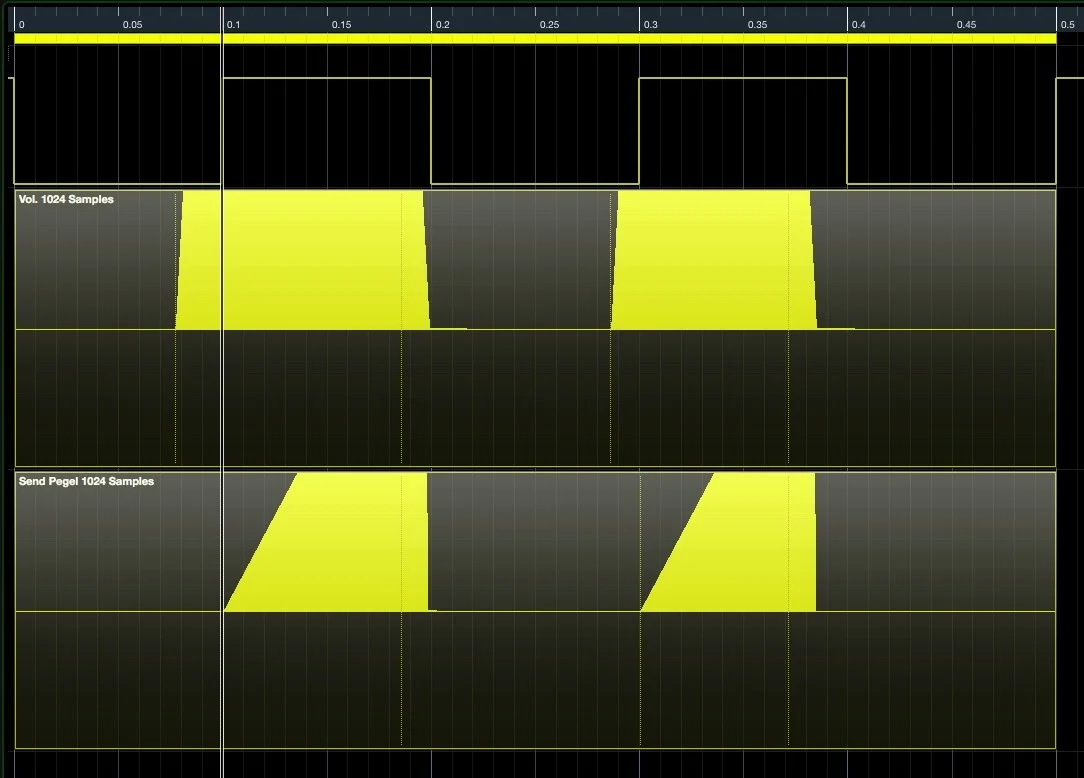The height and width of the screenshot is (778, 1084).
Task: Click the 0.2 ruler mark
Action: pyautogui.click(x=442, y=24)
